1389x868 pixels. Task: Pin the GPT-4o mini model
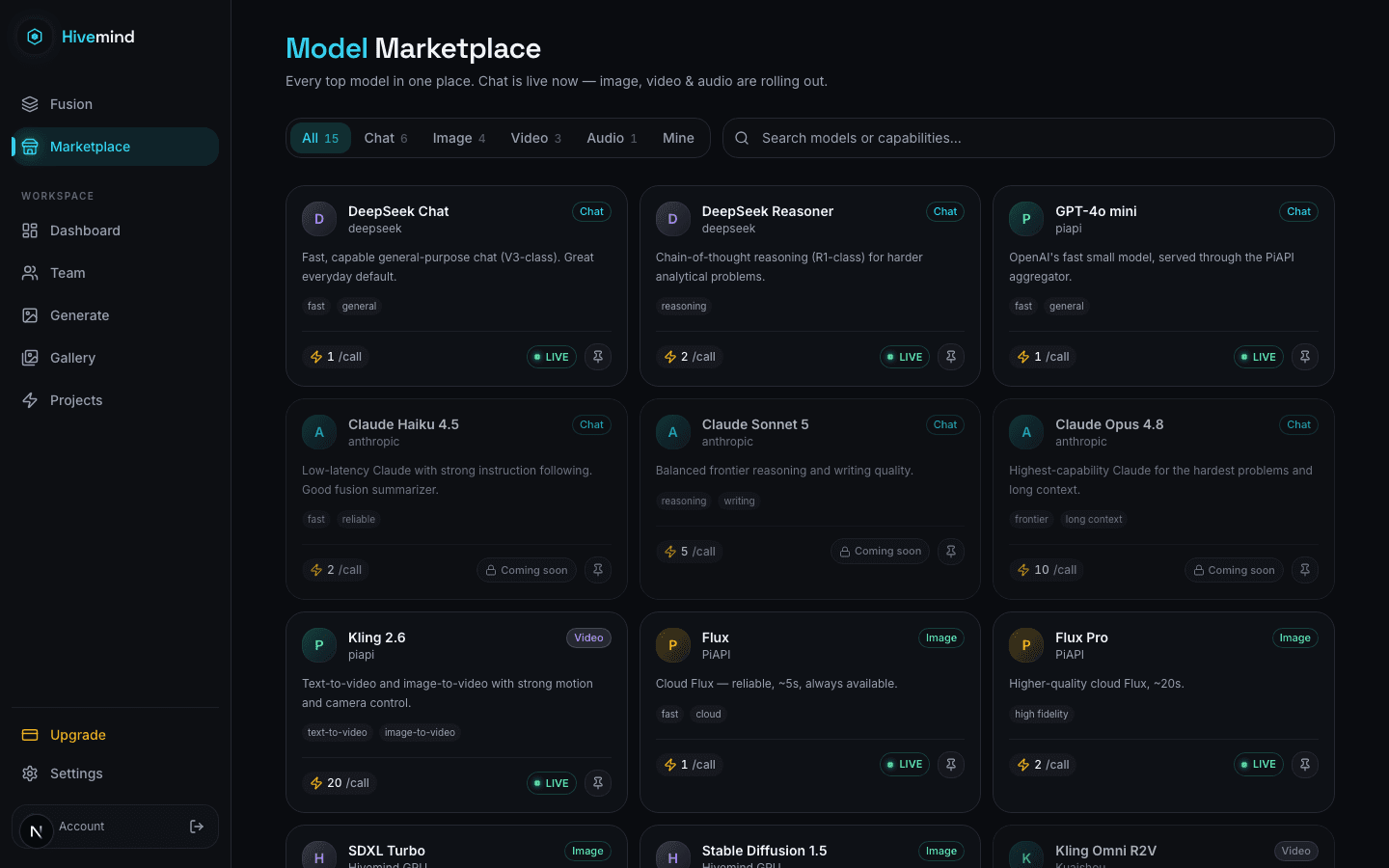tap(1305, 357)
